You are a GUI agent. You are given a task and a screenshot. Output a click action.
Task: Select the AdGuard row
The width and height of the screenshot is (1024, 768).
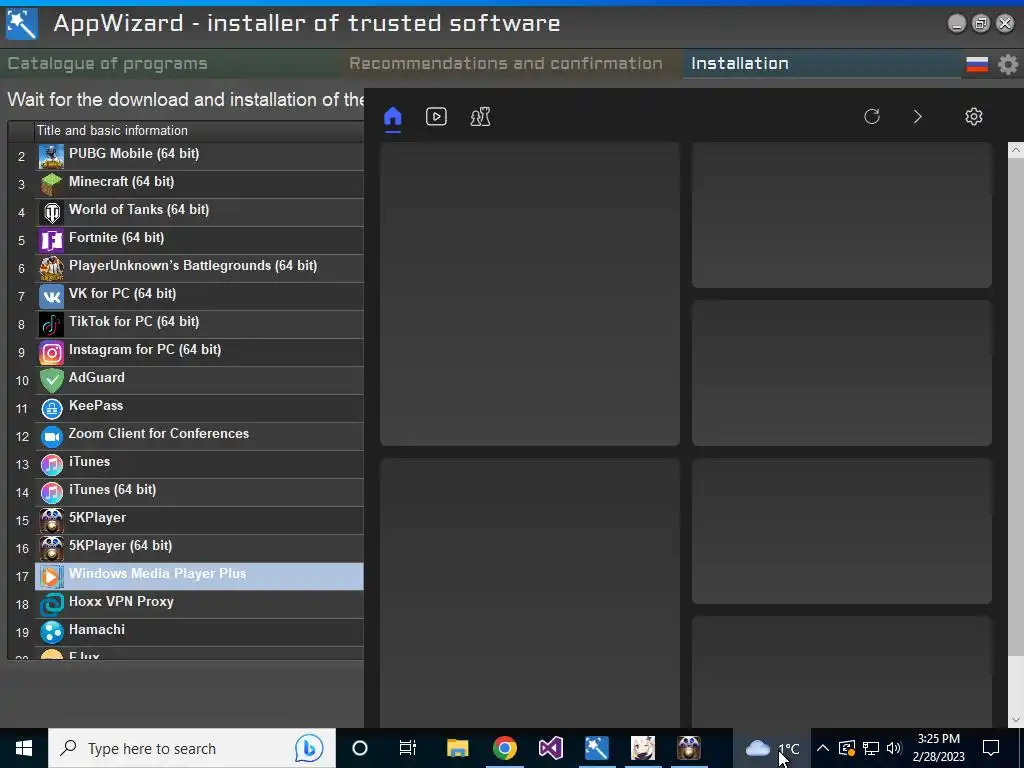(199, 381)
